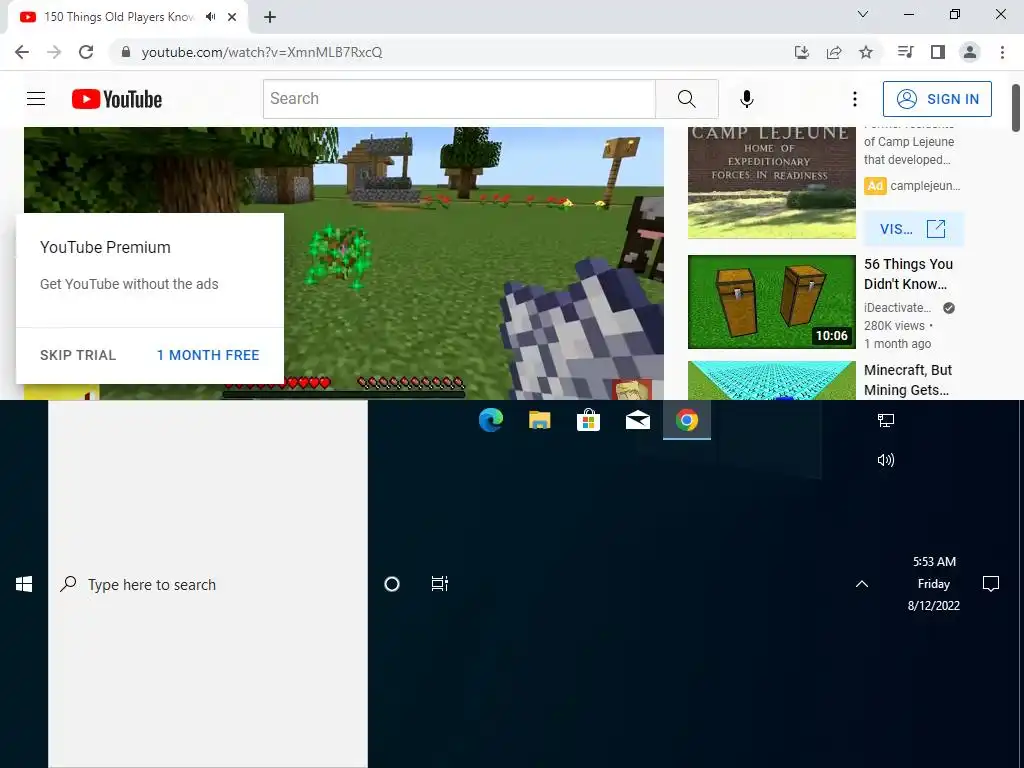Open Cortana circle icon on taskbar
Screen dimensions: 1024x768
coord(392,584)
